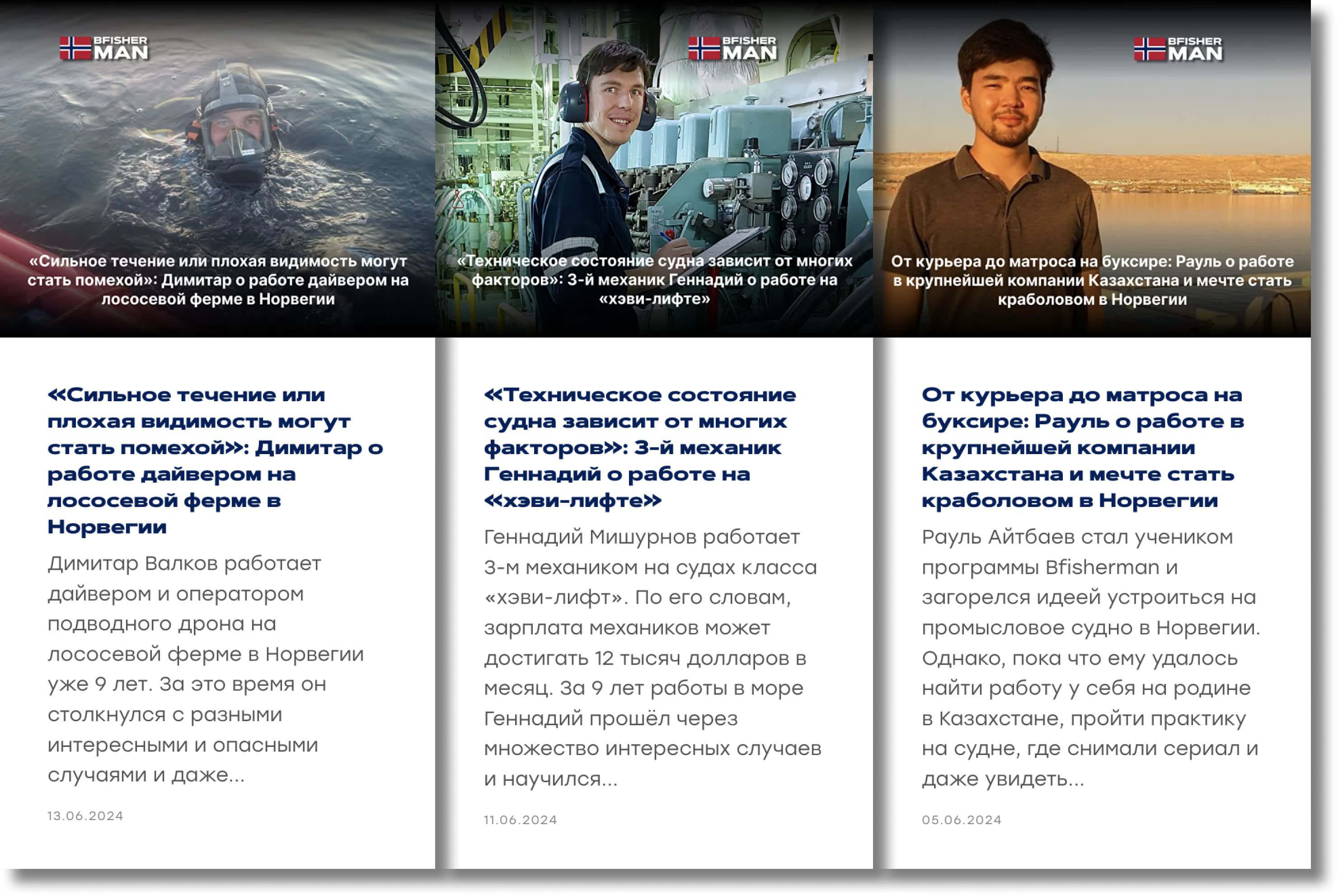
Task: Click Bfisherman logo on diver image
Action: pos(104,48)
